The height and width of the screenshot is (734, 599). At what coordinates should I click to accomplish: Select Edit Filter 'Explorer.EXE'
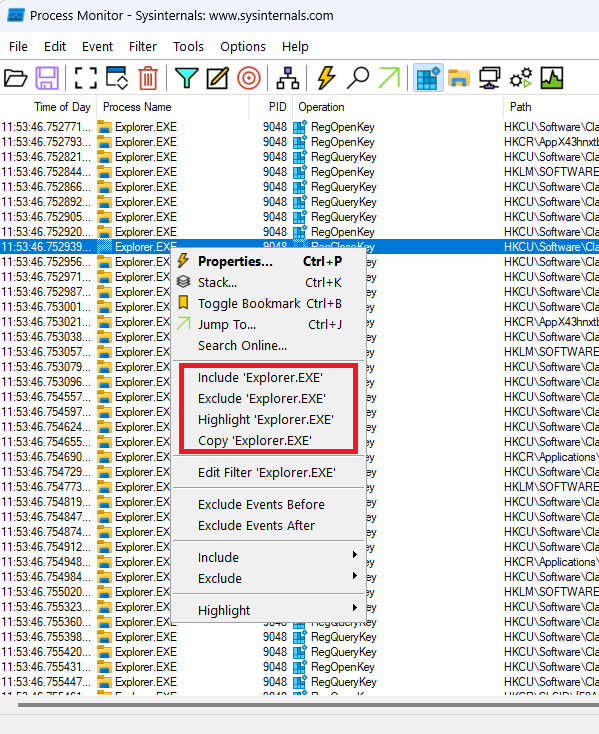(269, 473)
